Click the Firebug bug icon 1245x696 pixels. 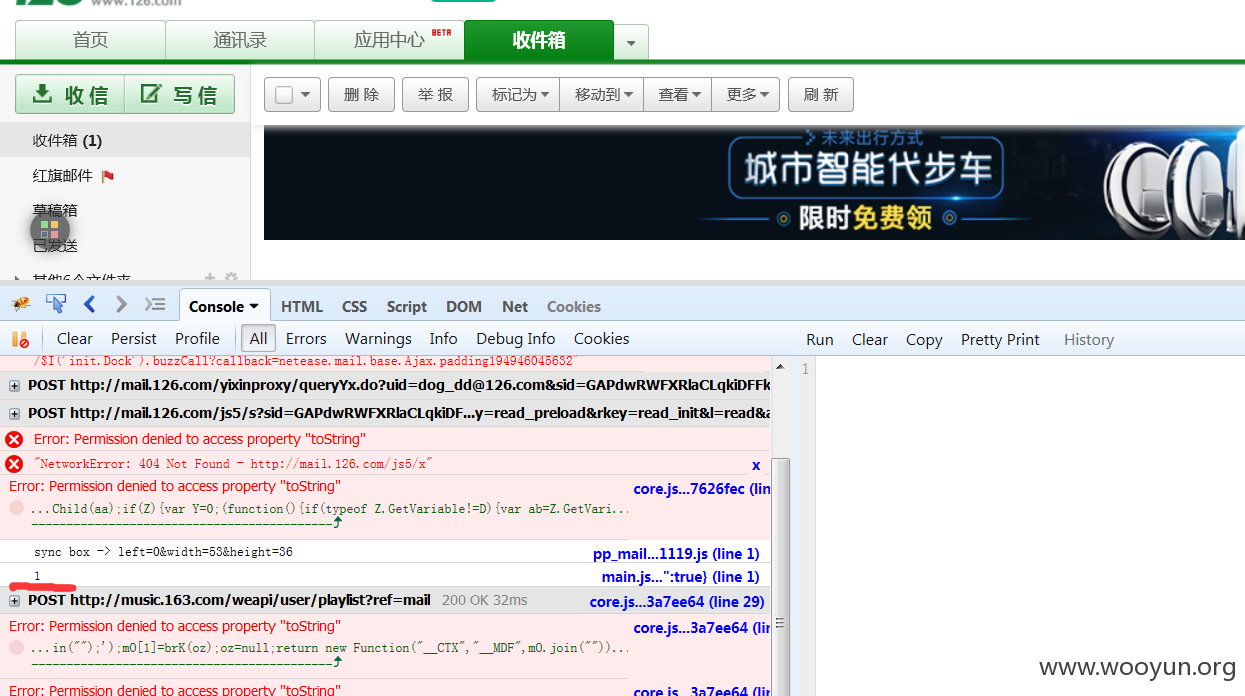[21, 305]
